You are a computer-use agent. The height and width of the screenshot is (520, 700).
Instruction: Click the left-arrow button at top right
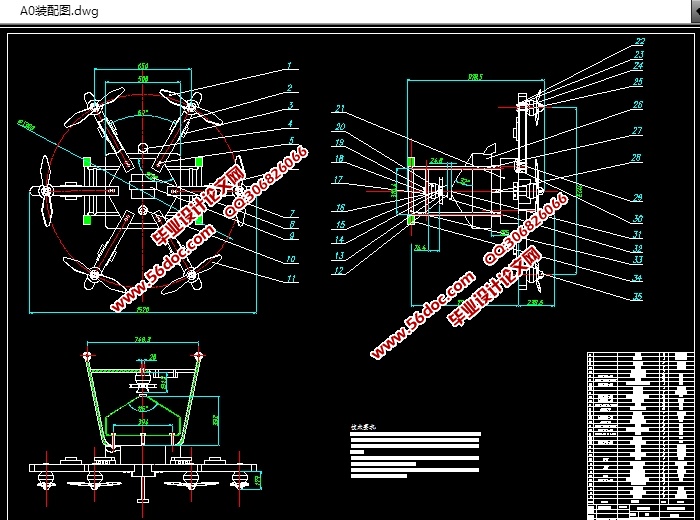click(x=696, y=11)
